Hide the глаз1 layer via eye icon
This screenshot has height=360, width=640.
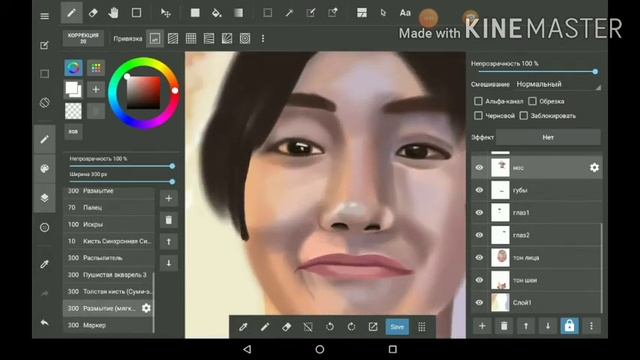pyautogui.click(x=479, y=213)
